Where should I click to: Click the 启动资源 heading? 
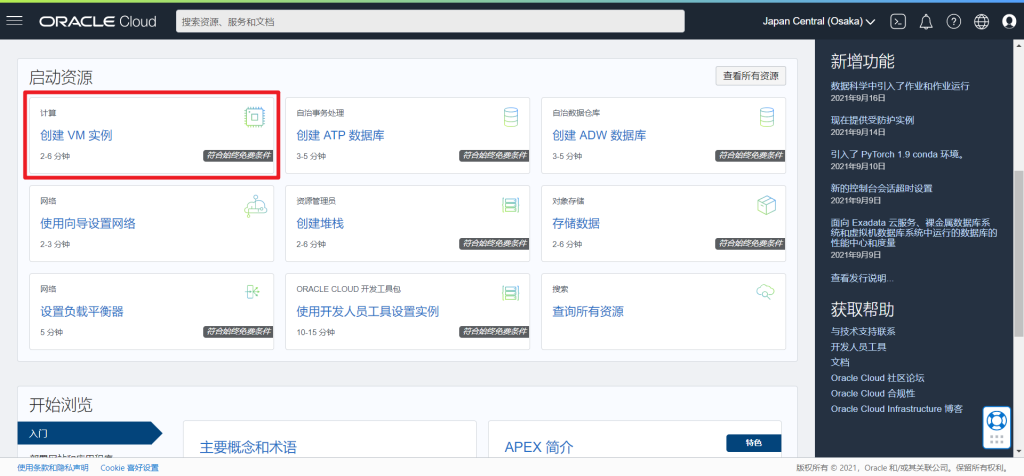click(x=61, y=78)
